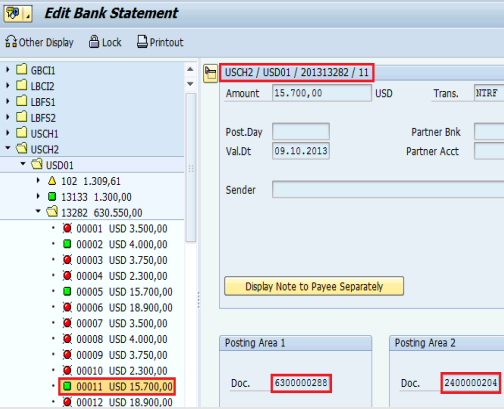Click red status icon of item 00003
Viewport: 504px width, 409px height.
click(x=67, y=260)
